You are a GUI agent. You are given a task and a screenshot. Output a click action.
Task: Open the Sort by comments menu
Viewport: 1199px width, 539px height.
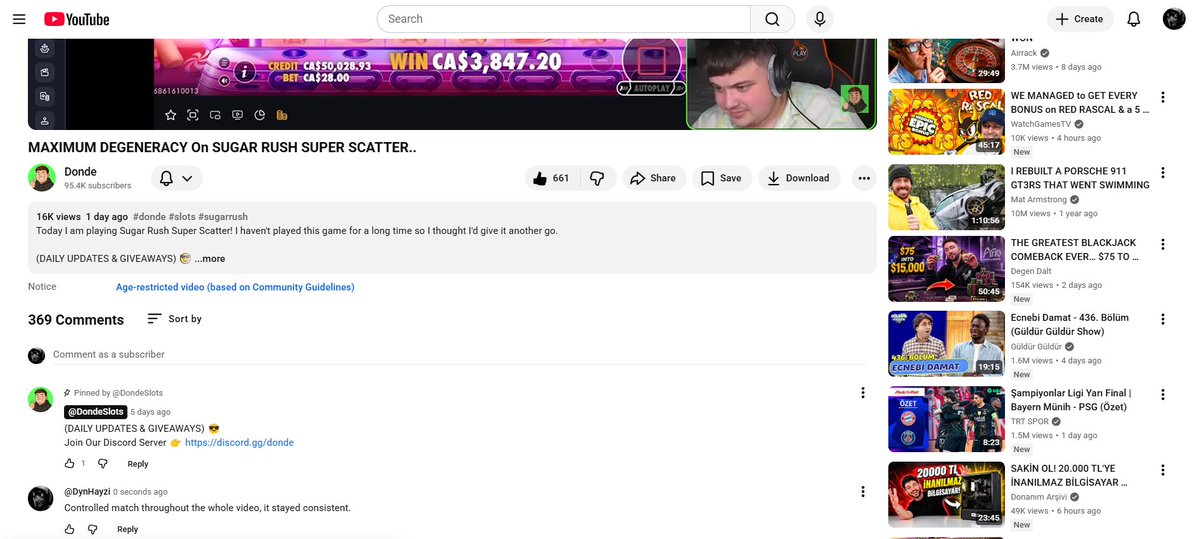[174, 319]
